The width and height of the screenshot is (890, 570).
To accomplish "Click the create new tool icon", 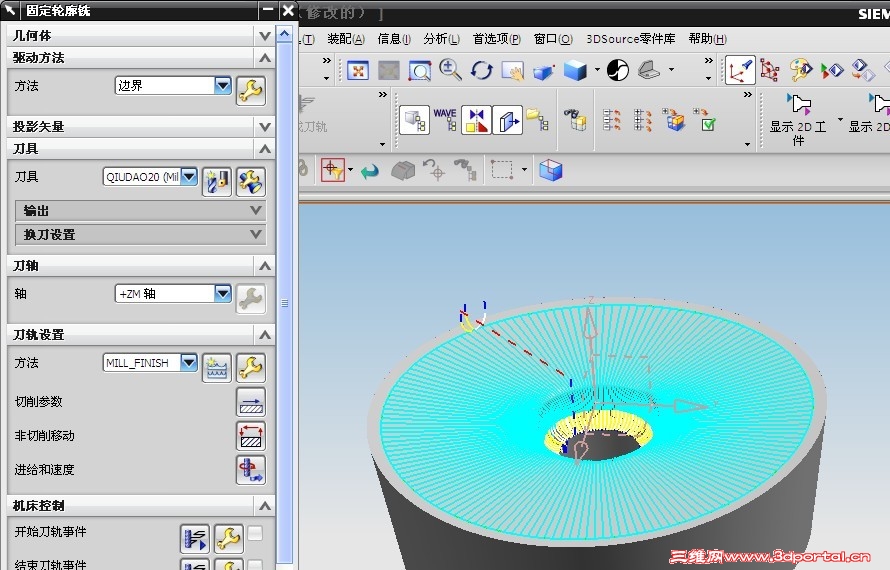I will [217, 182].
